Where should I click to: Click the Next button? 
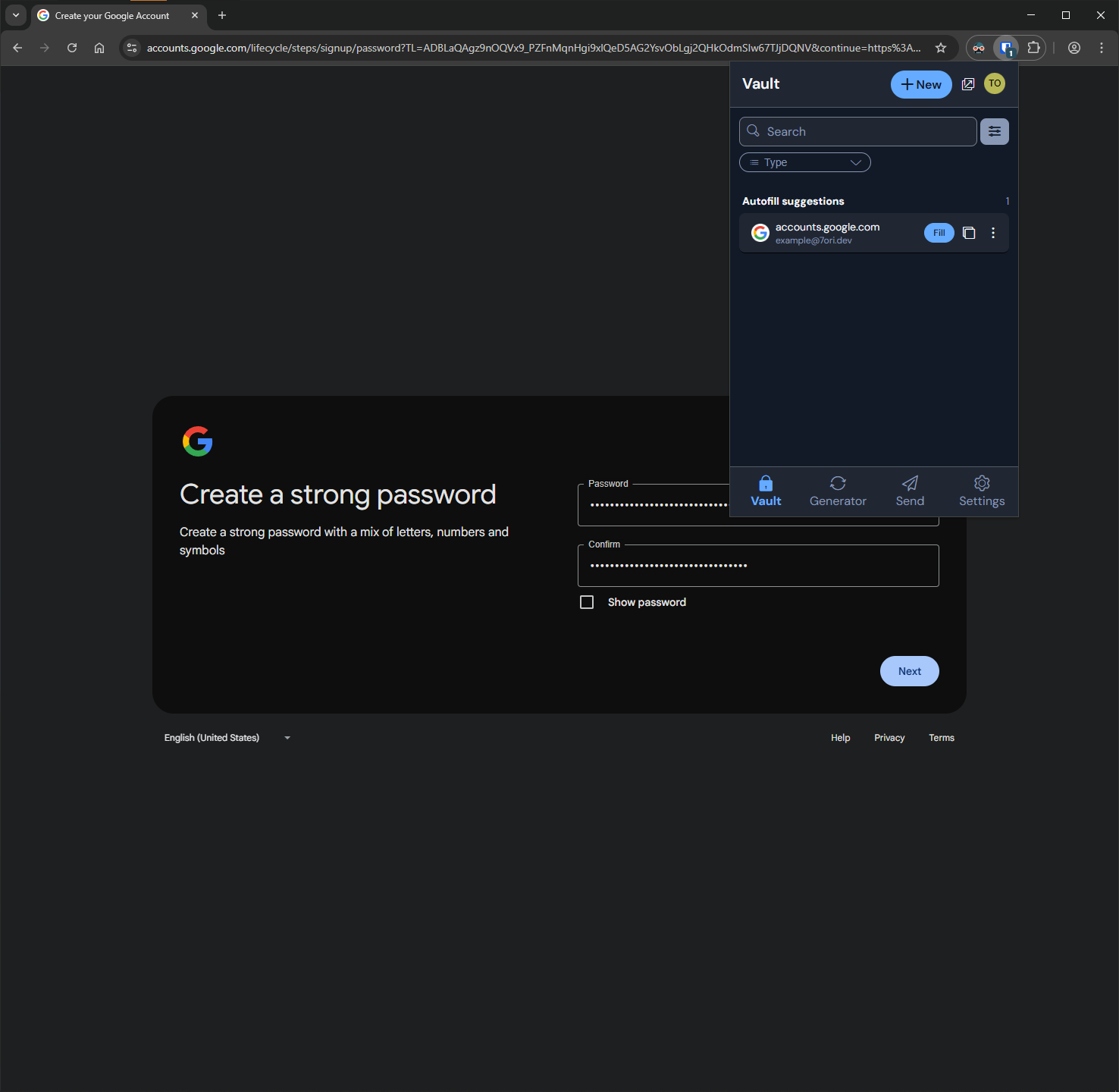[x=909, y=671]
